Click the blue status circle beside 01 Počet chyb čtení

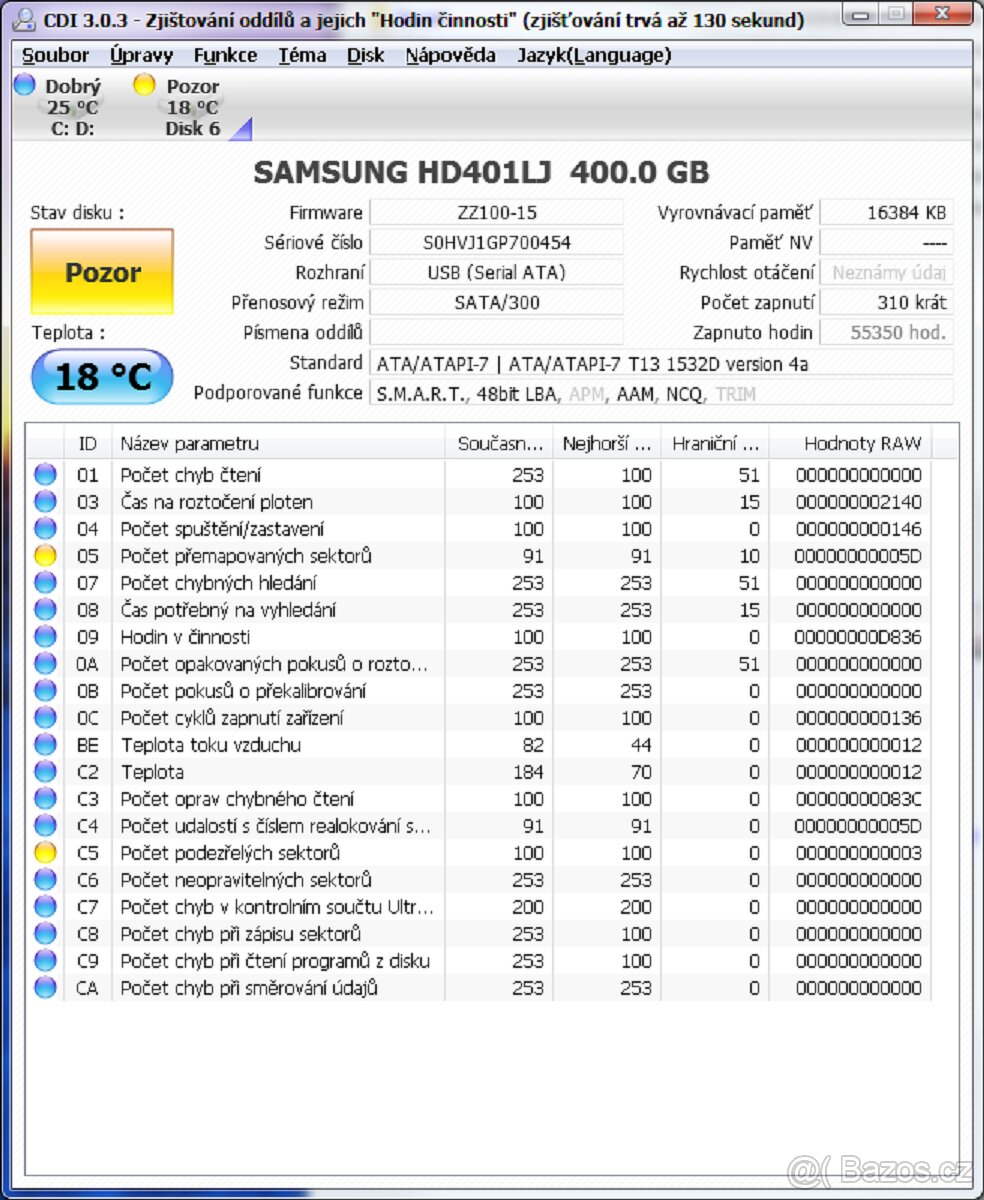click(44, 475)
